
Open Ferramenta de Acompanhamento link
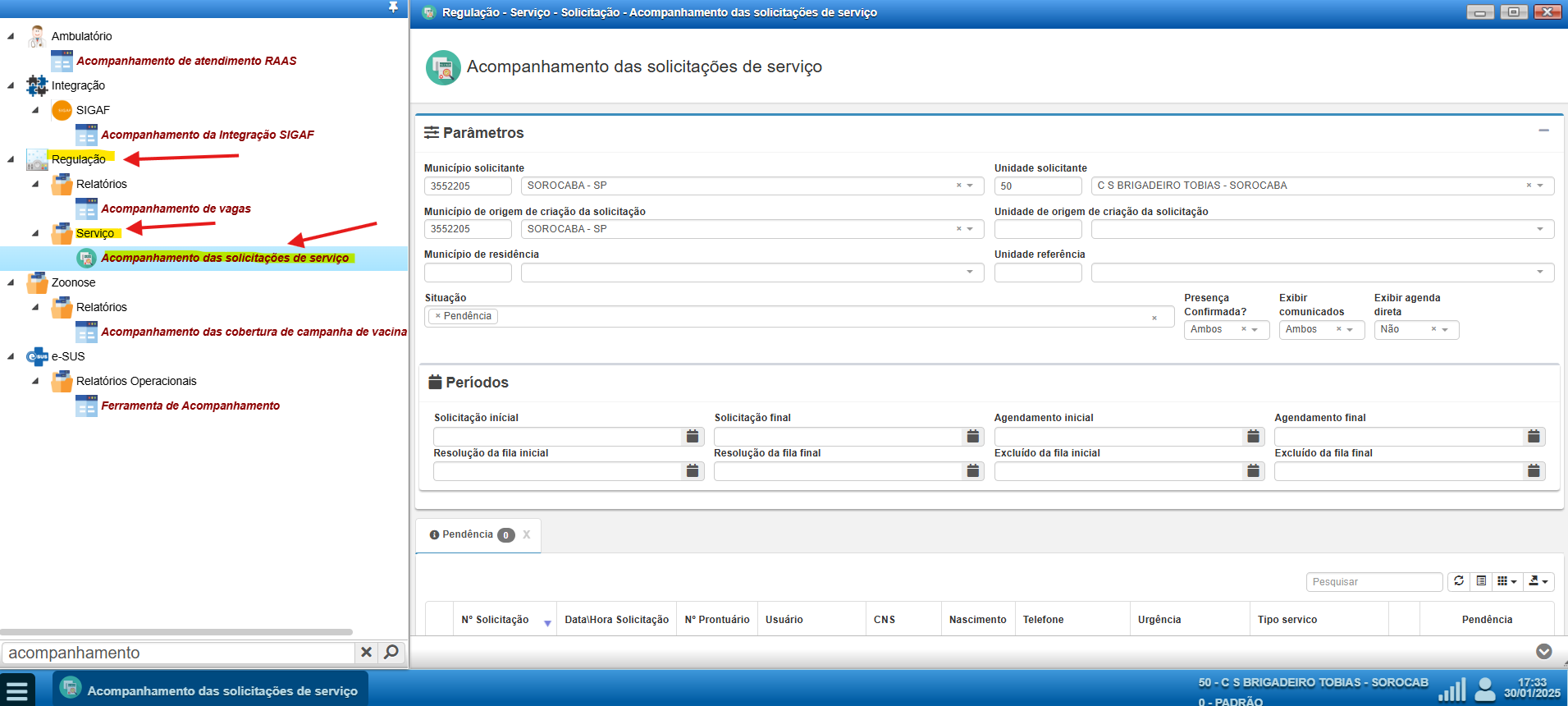pyautogui.click(x=190, y=406)
